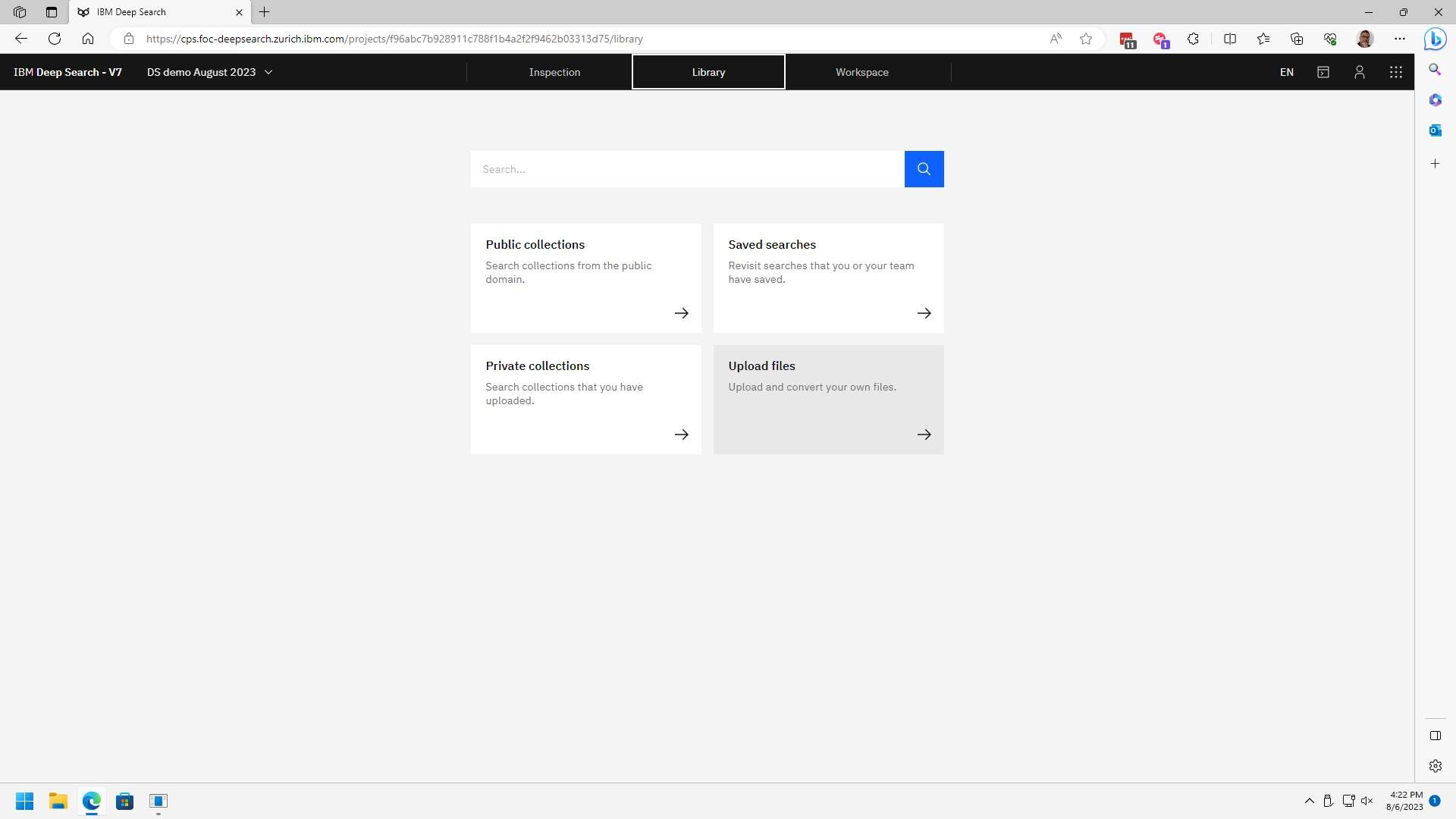Open File Explorer from taskbar

point(58,802)
